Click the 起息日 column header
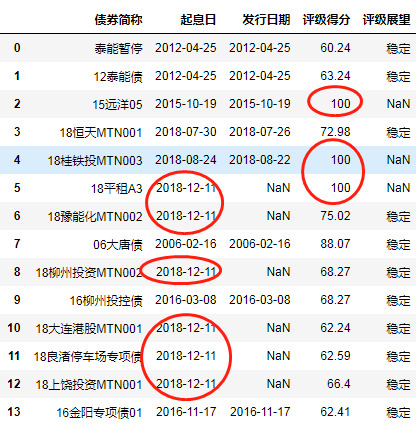The height and width of the screenshot is (434, 417). (198, 20)
